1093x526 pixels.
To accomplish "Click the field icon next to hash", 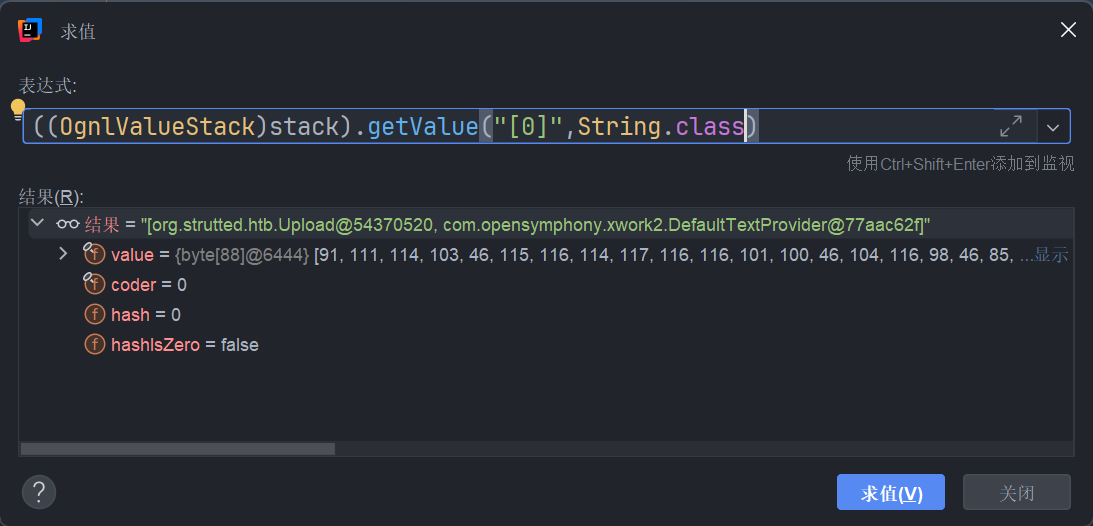I will click(95, 315).
